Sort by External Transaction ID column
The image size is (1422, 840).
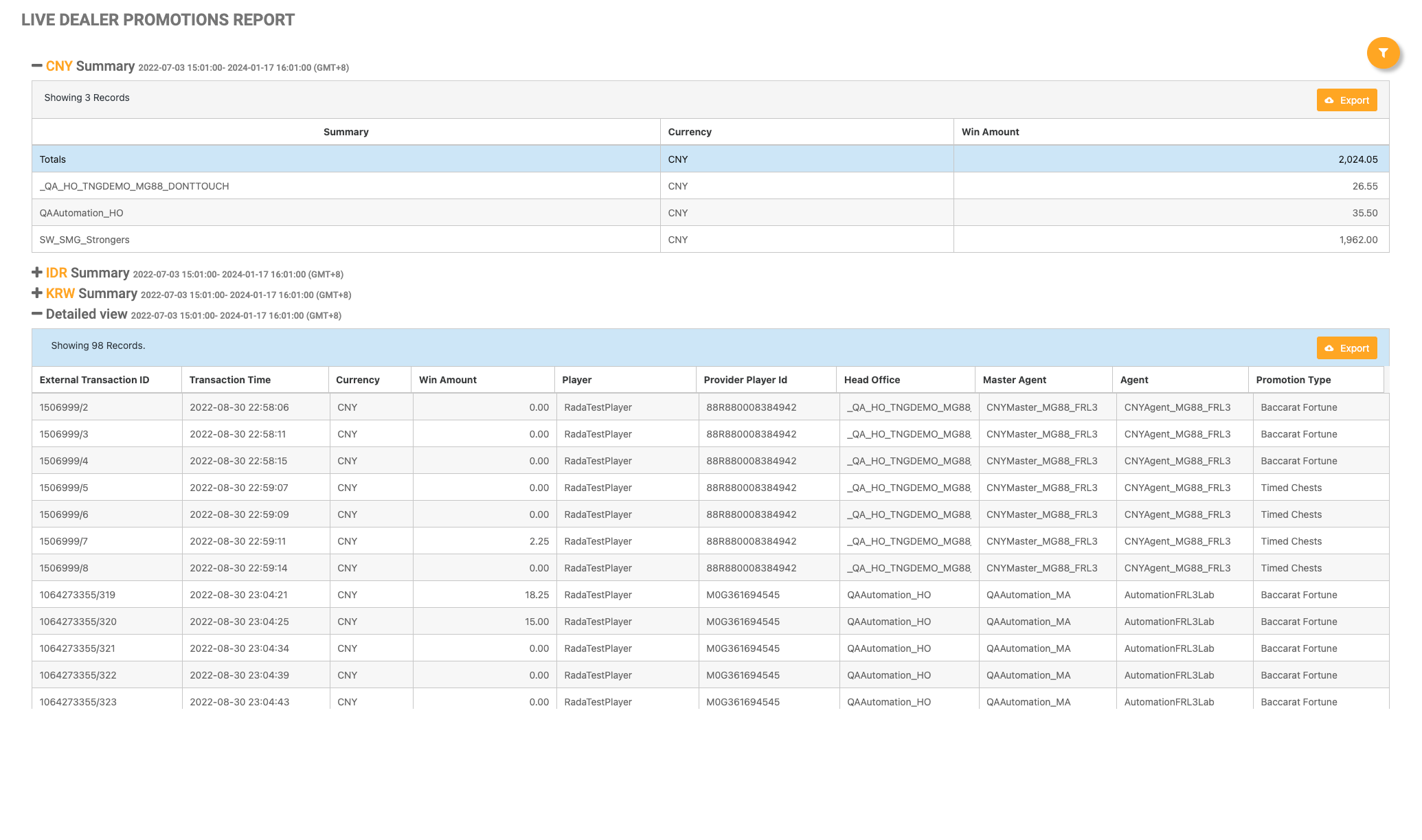point(94,380)
